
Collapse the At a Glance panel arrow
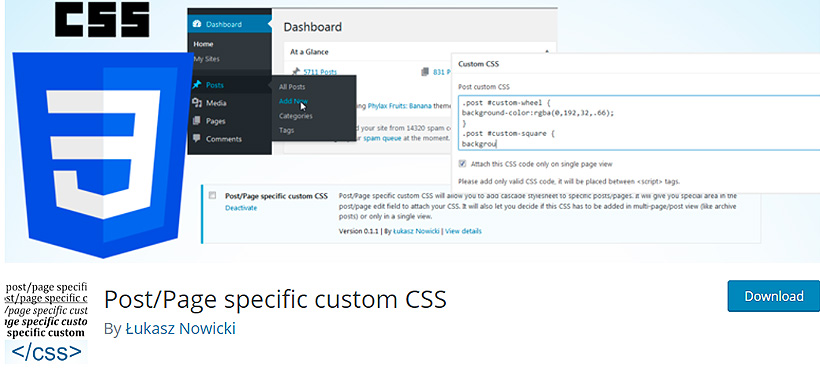pyautogui.click(x=547, y=52)
